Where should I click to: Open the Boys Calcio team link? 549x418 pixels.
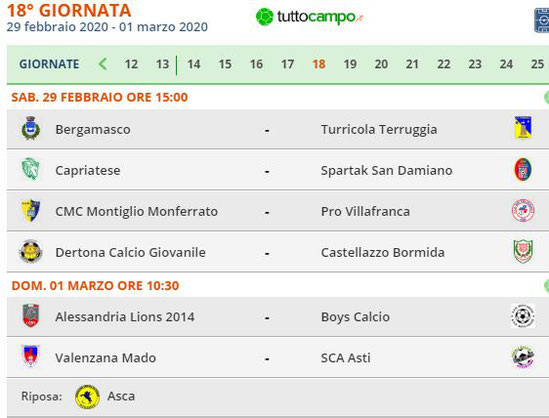355,317
